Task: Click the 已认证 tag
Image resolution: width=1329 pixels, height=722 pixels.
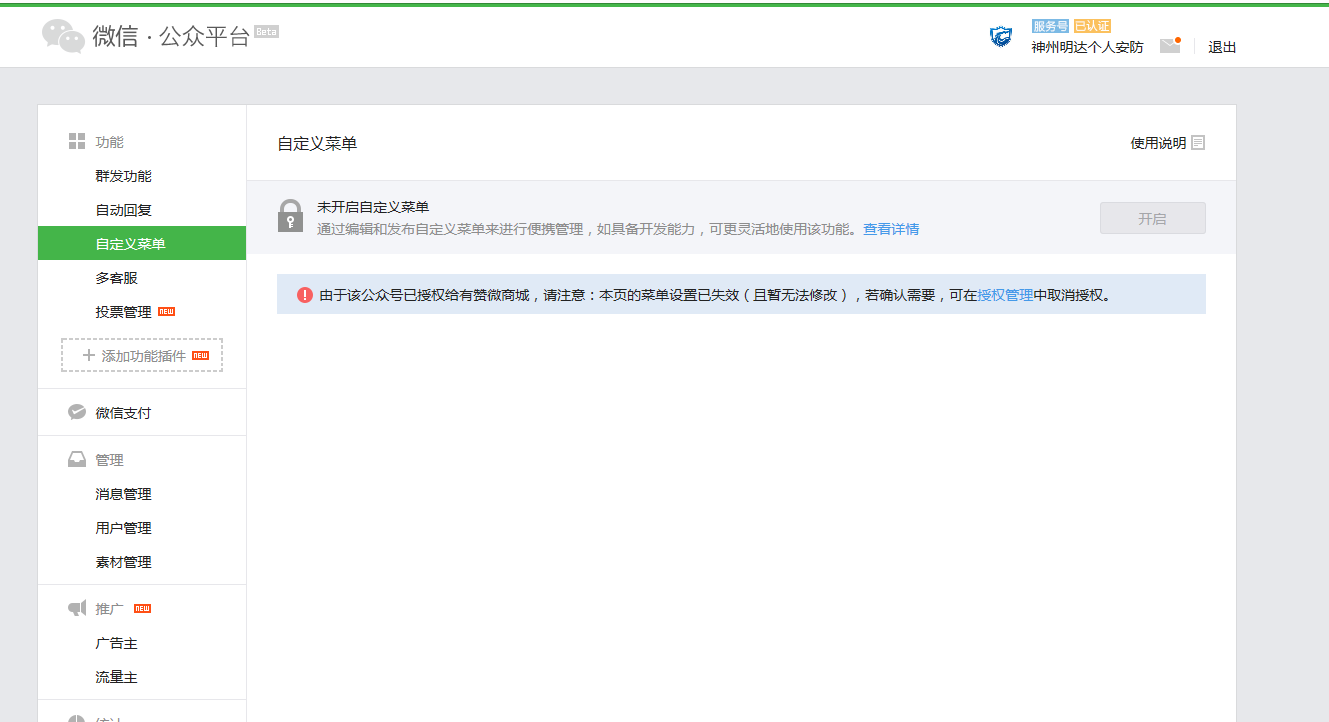Action: click(x=1092, y=26)
